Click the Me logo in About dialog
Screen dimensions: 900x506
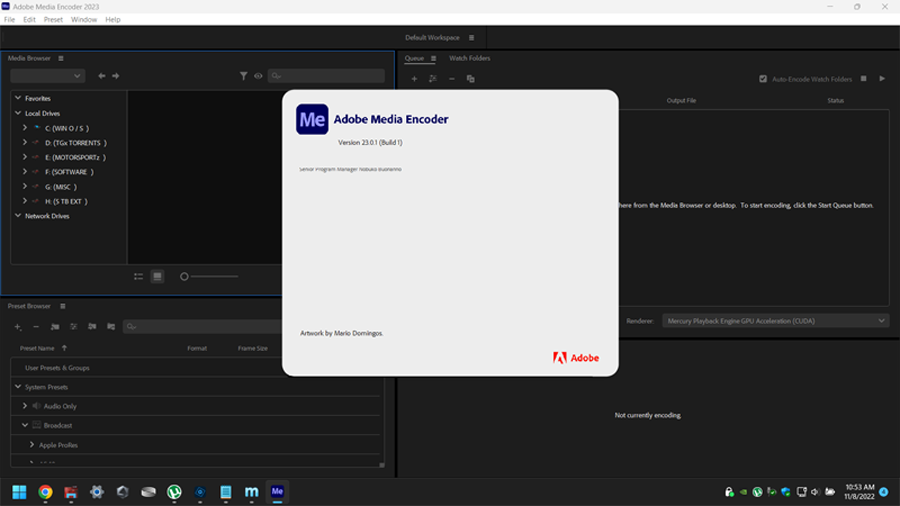point(312,119)
